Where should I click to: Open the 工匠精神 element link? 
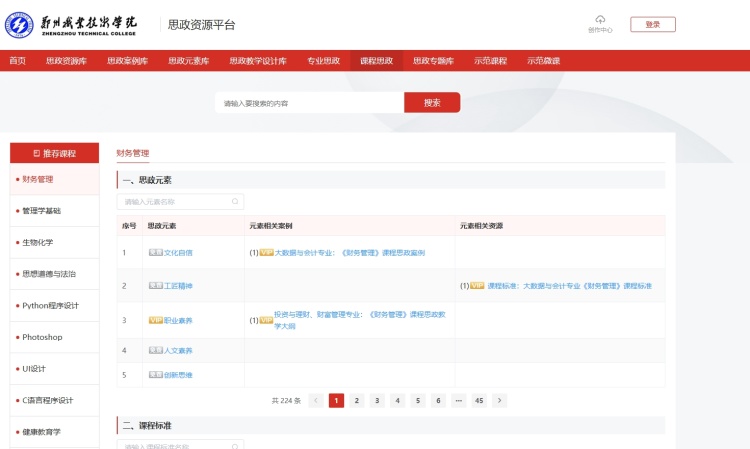coord(178,286)
